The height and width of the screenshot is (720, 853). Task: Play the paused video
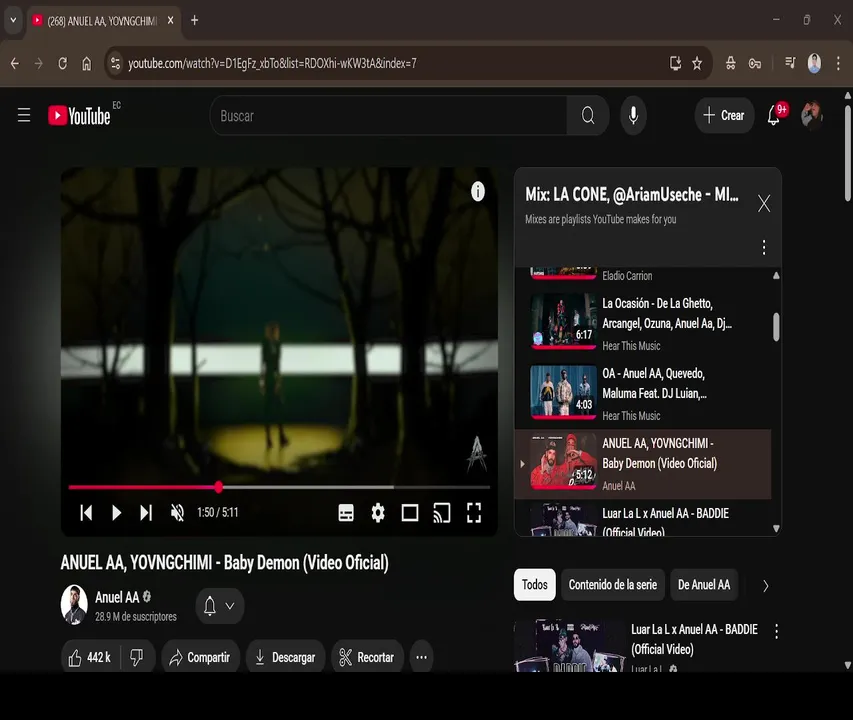(116, 513)
